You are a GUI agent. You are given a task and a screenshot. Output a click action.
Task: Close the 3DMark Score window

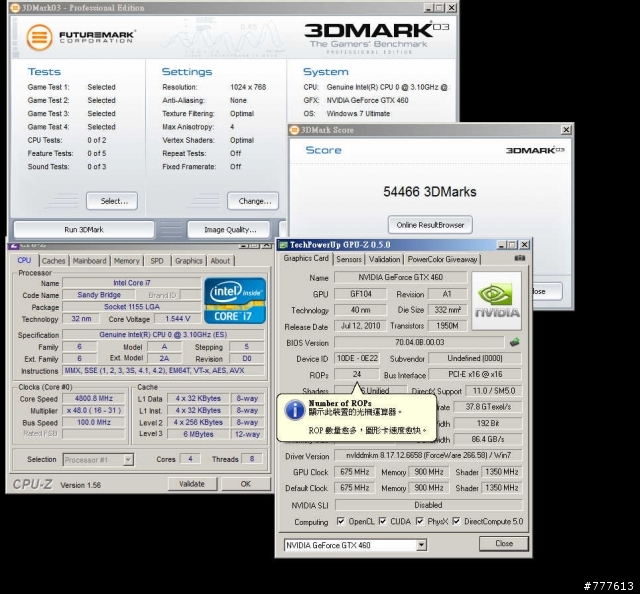566,130
